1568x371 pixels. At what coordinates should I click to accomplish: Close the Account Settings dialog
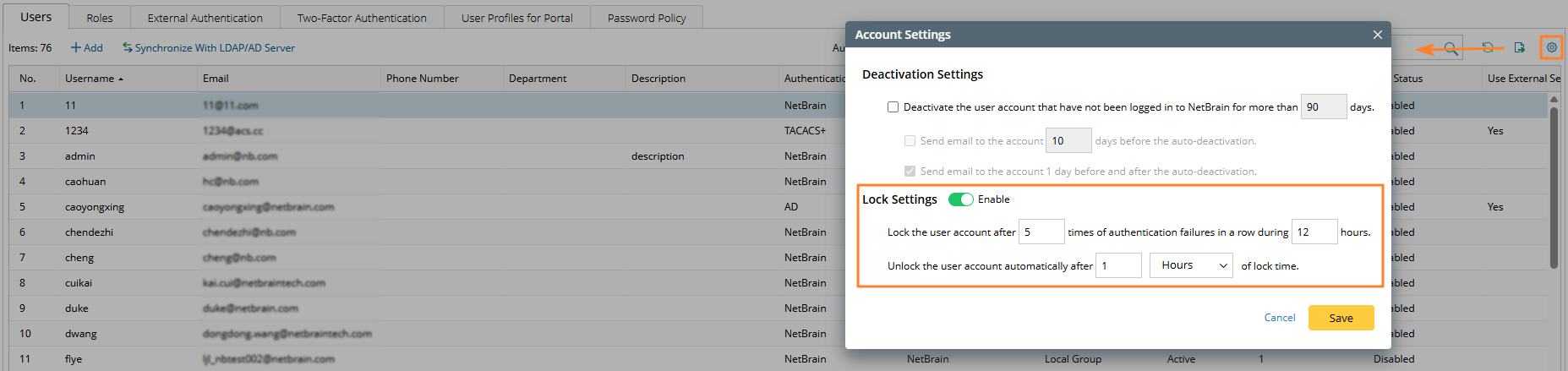[1378, 35]
